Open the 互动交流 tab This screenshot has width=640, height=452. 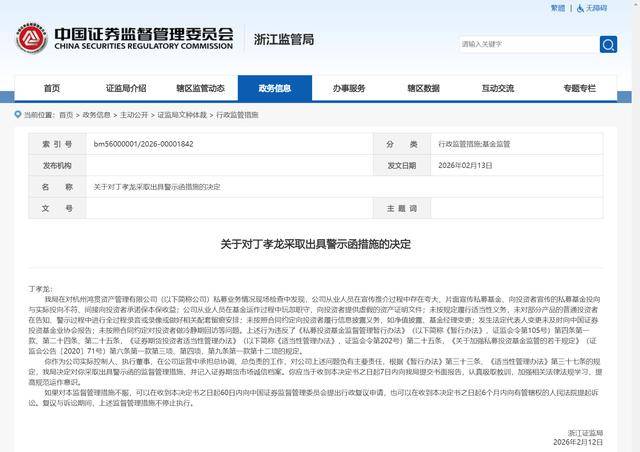497,88
